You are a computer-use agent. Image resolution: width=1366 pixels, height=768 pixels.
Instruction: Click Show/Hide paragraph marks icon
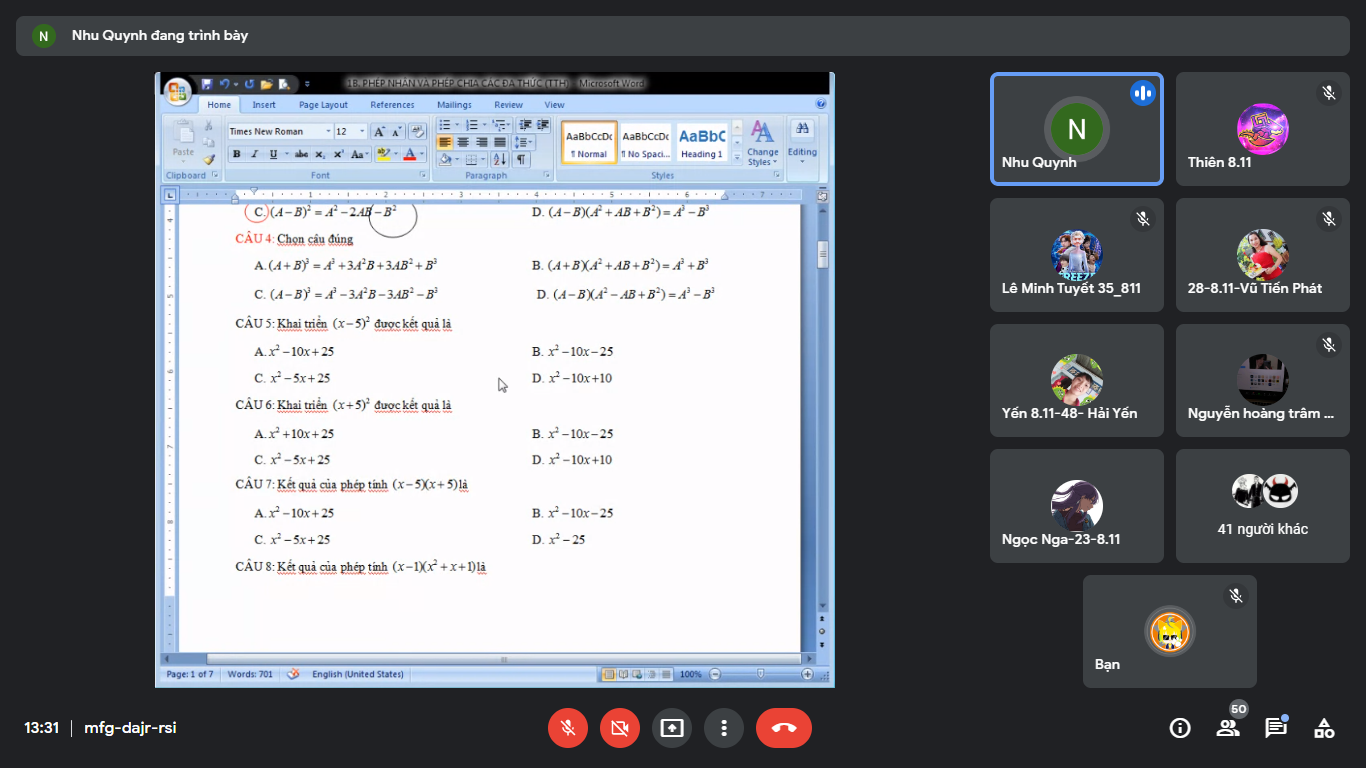tap(521, 159)
